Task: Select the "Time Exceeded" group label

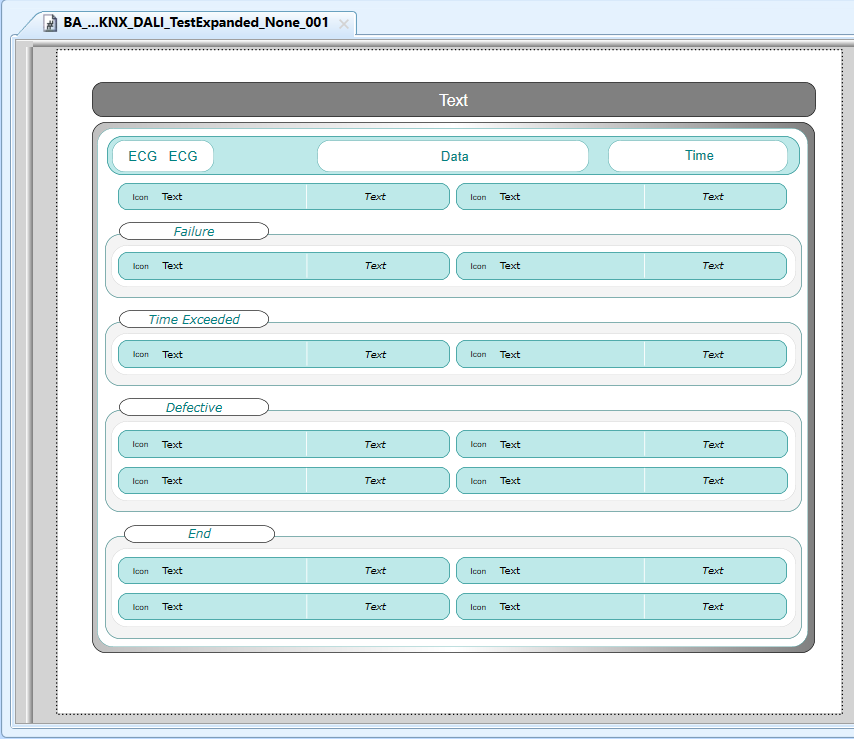Action: [x=194, y=319]
